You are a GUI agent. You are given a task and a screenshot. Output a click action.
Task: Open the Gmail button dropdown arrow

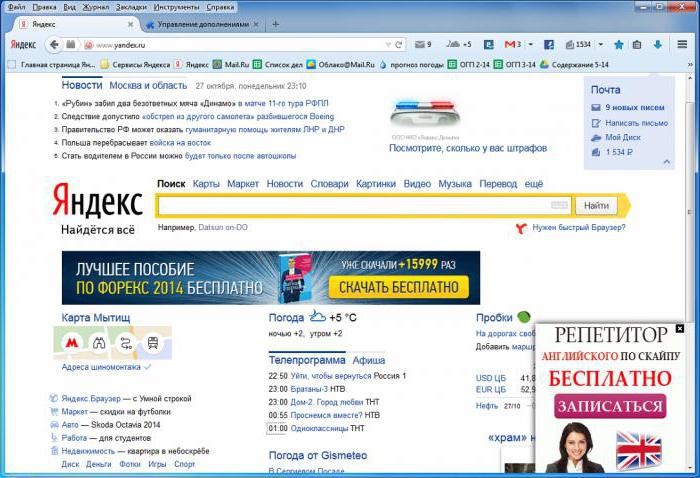pos(530,44)
